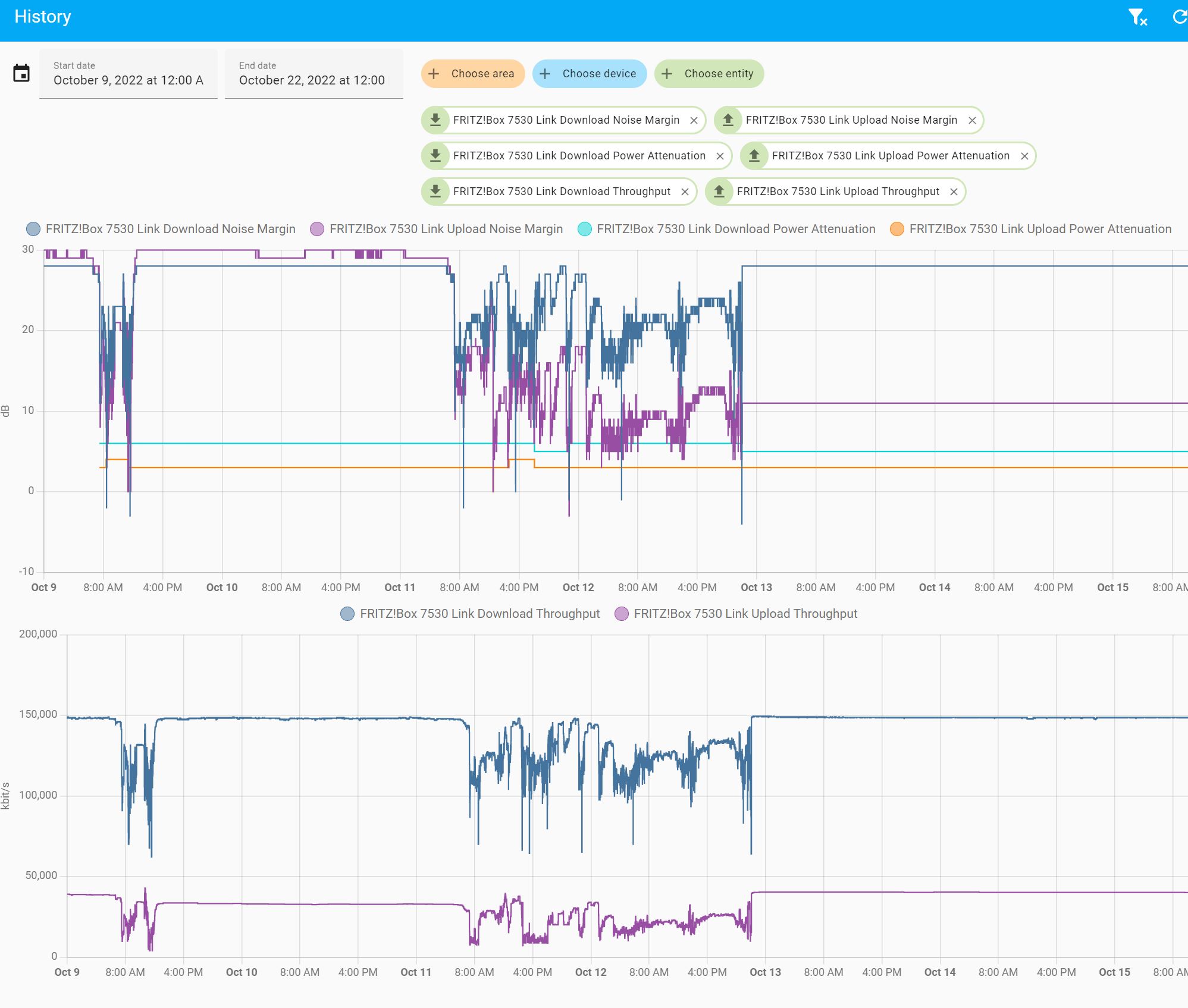Remove Link Upload Throughput entity chip

click(954, 192)
